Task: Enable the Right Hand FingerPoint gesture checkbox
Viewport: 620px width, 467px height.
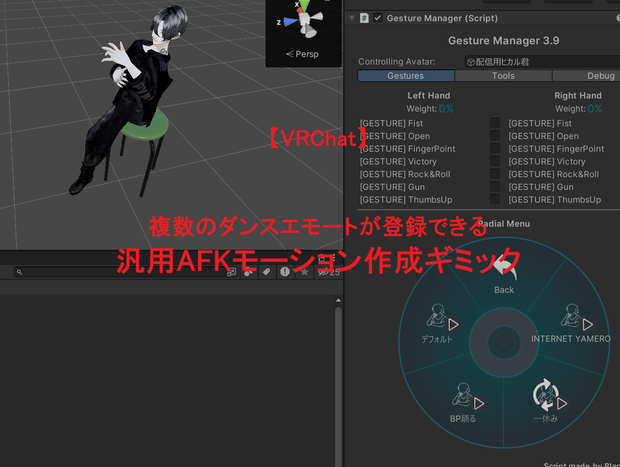Action: tap(495, 148)
